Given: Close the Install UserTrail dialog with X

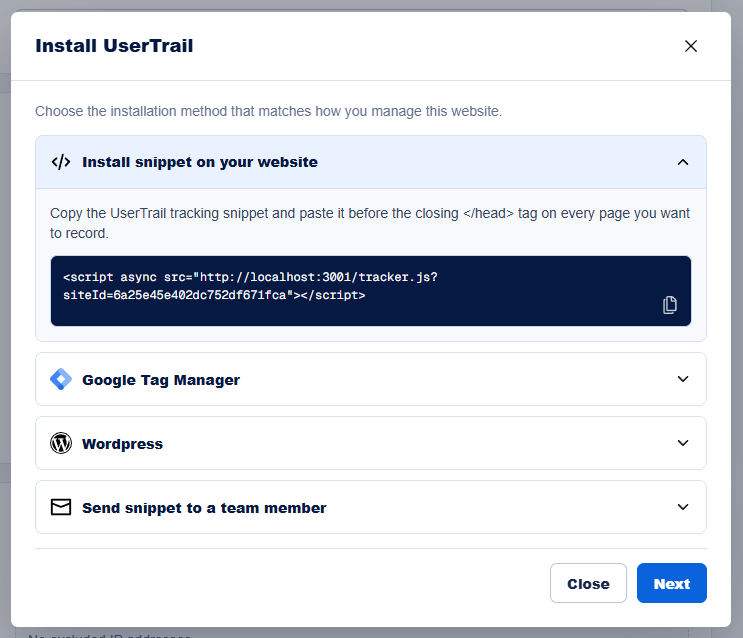Looking at the screenshot, I should coord(690,46).
